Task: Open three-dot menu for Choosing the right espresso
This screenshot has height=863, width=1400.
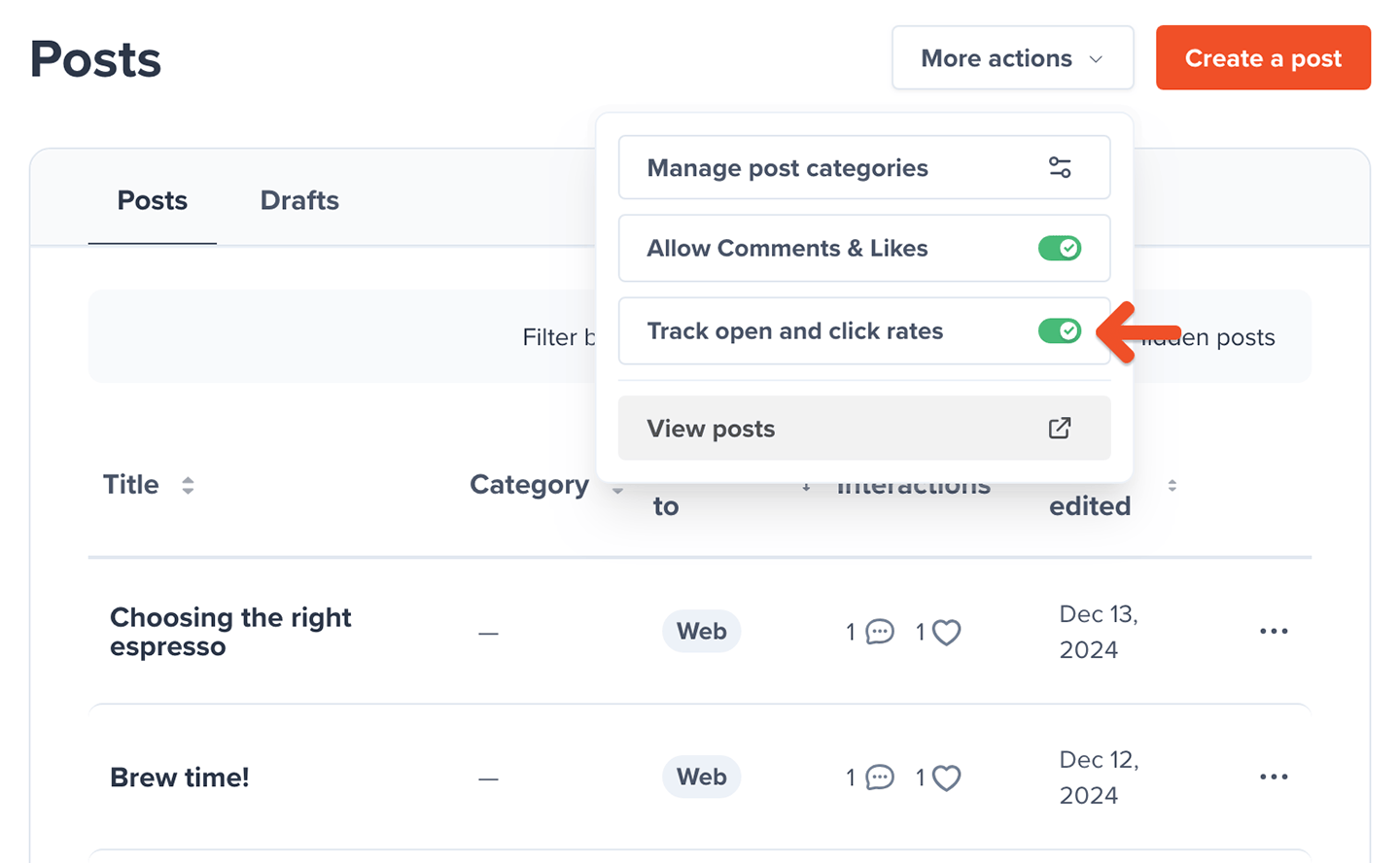Action: pyautogui.click(x=1273, y=632)
